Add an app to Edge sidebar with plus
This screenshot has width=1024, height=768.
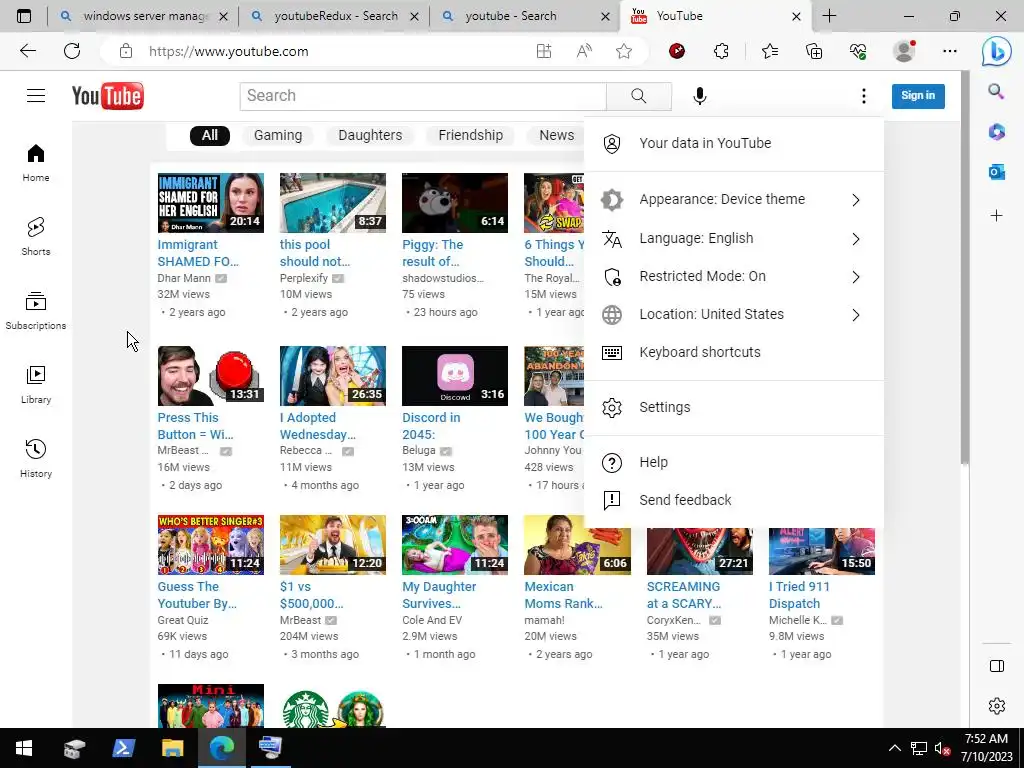point(996,216)
